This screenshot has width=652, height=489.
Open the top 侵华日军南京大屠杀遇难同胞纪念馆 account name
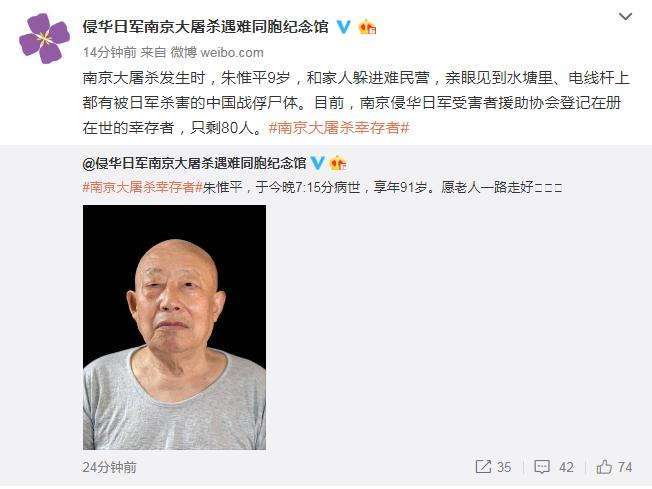click(205, 27)
